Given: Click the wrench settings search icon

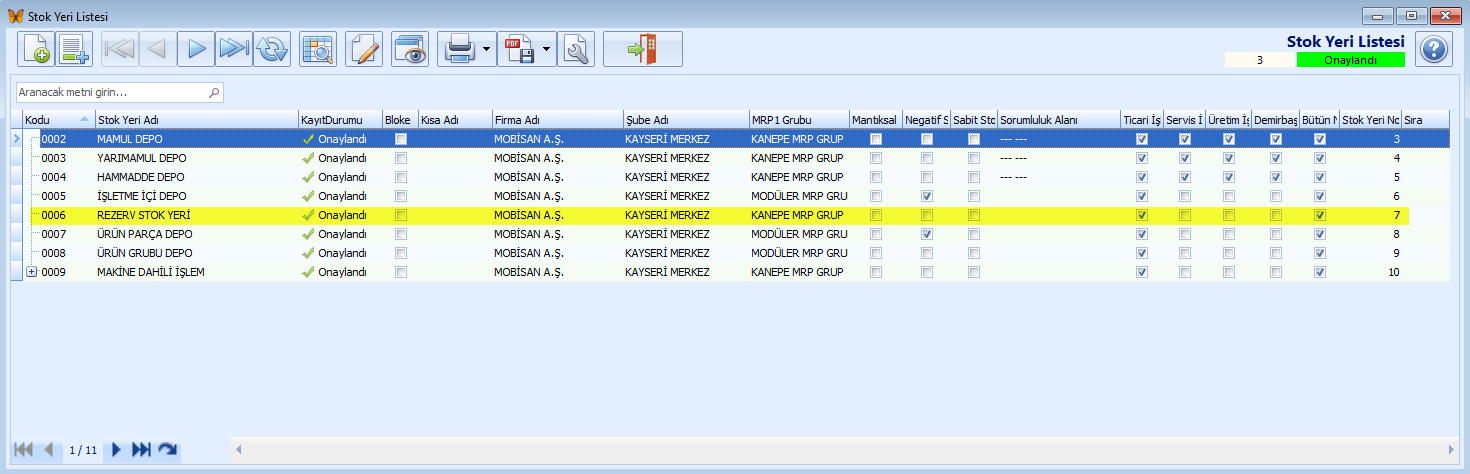Looking at the screenshot, I should coord(577,49).
